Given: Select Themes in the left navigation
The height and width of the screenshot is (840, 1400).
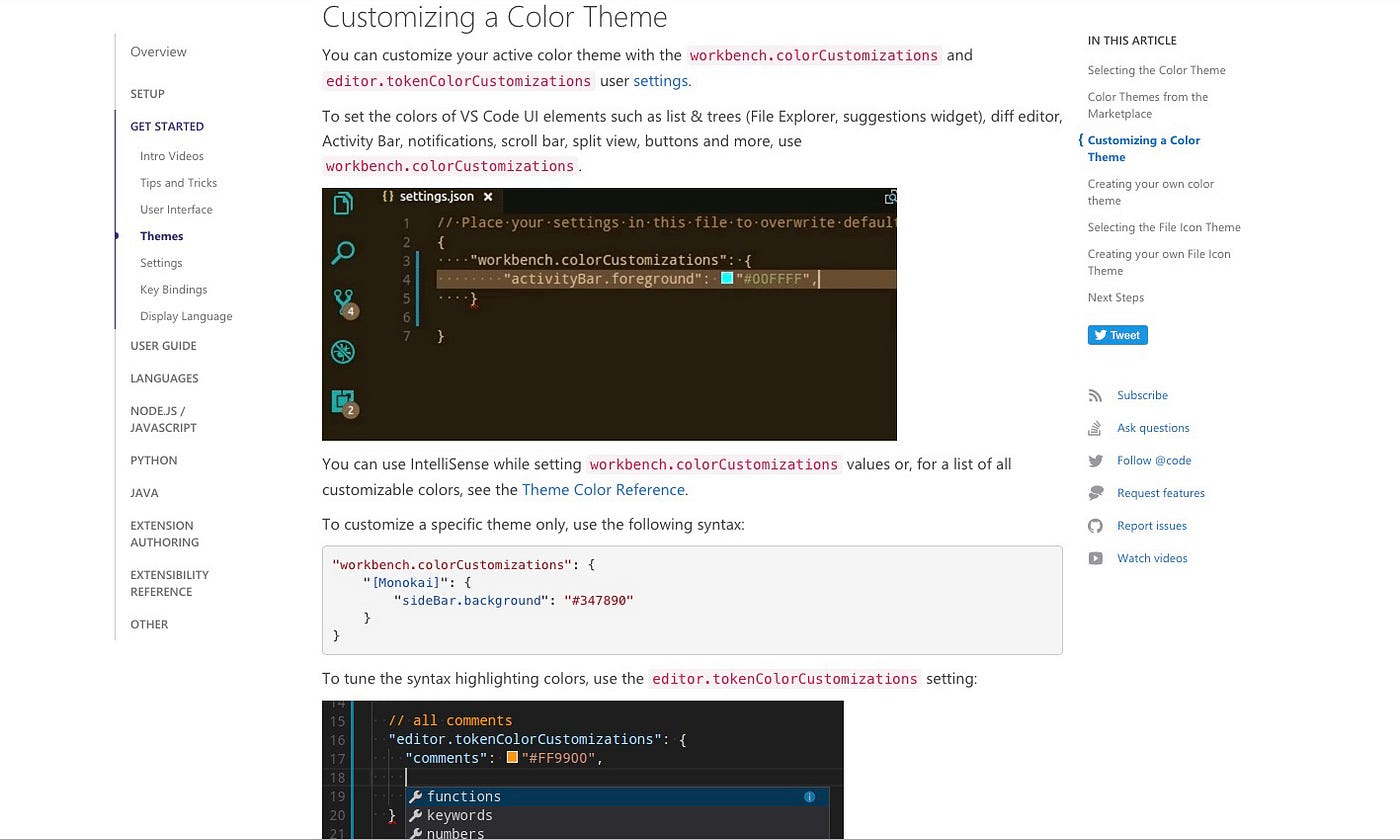Looking at the screenshot, I should [x=161, y=236].
